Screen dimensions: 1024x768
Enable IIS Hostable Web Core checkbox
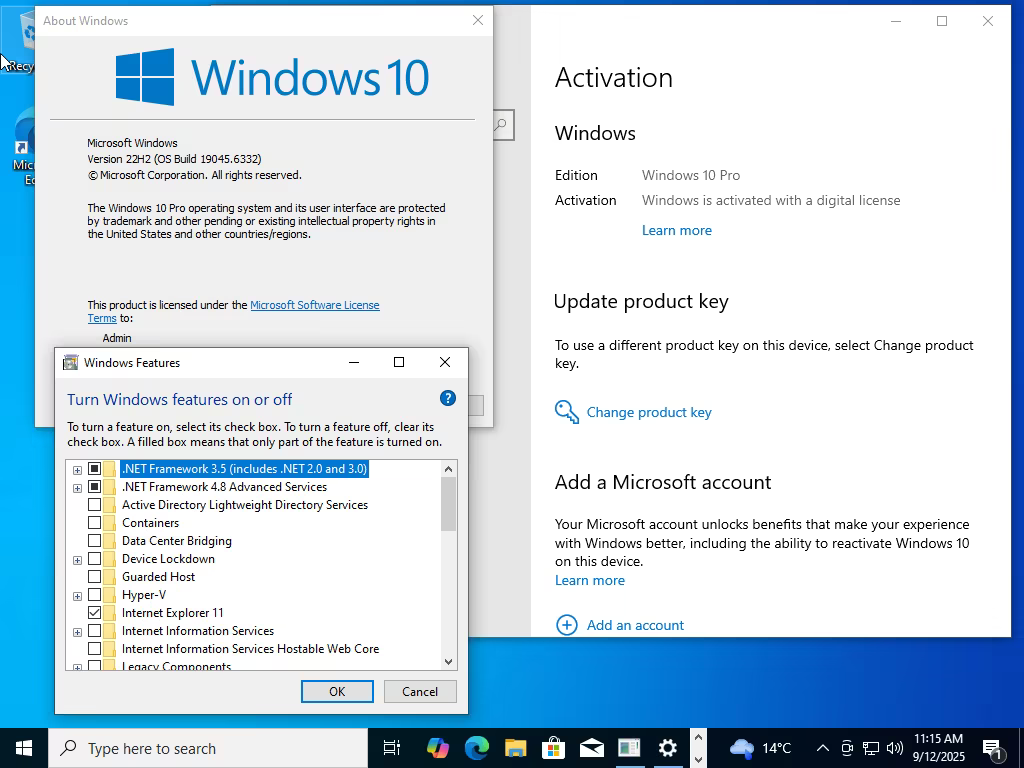point(95,648)
